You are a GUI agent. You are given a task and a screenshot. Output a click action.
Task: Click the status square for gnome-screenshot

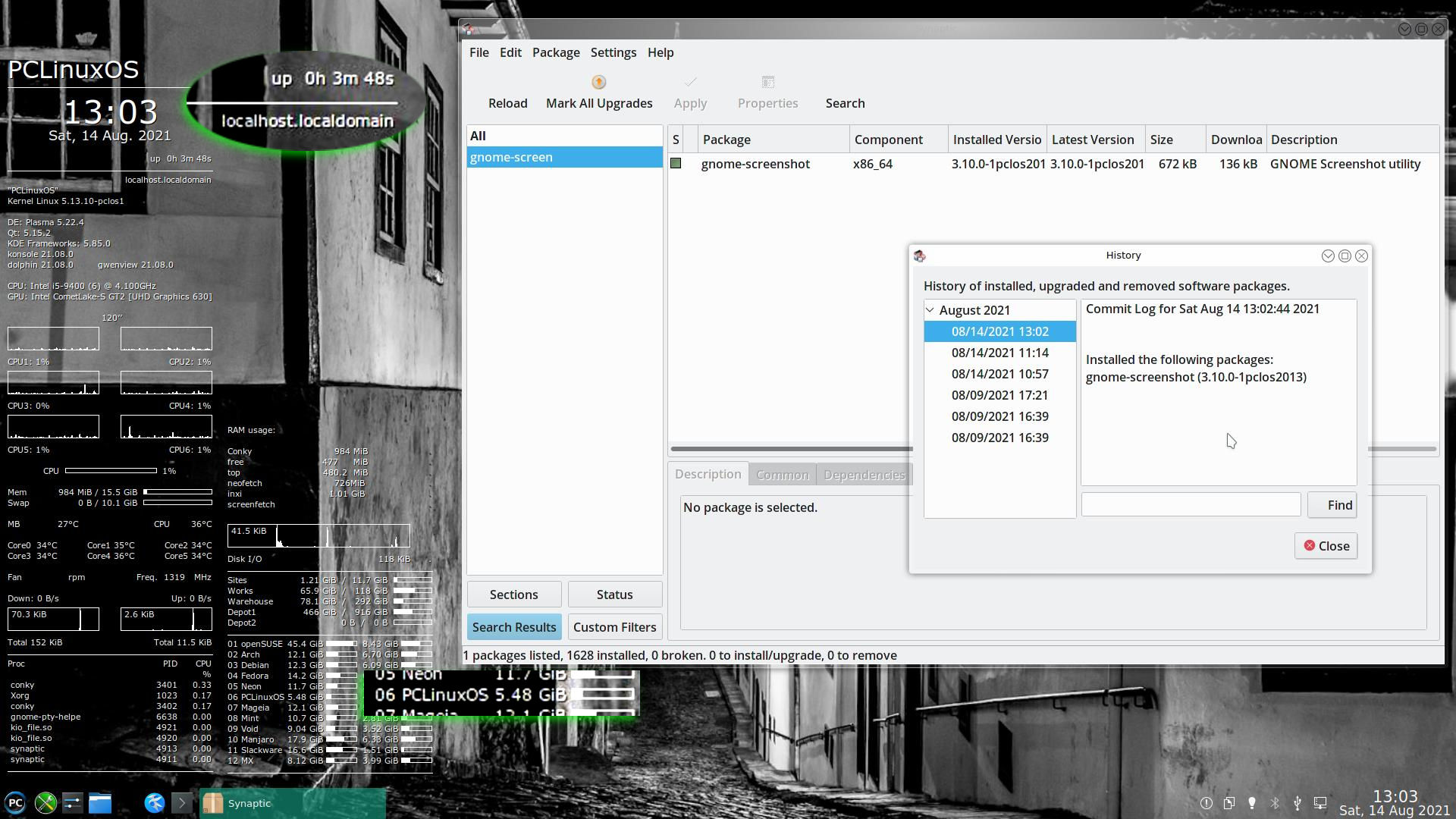[x=676, y=163]
